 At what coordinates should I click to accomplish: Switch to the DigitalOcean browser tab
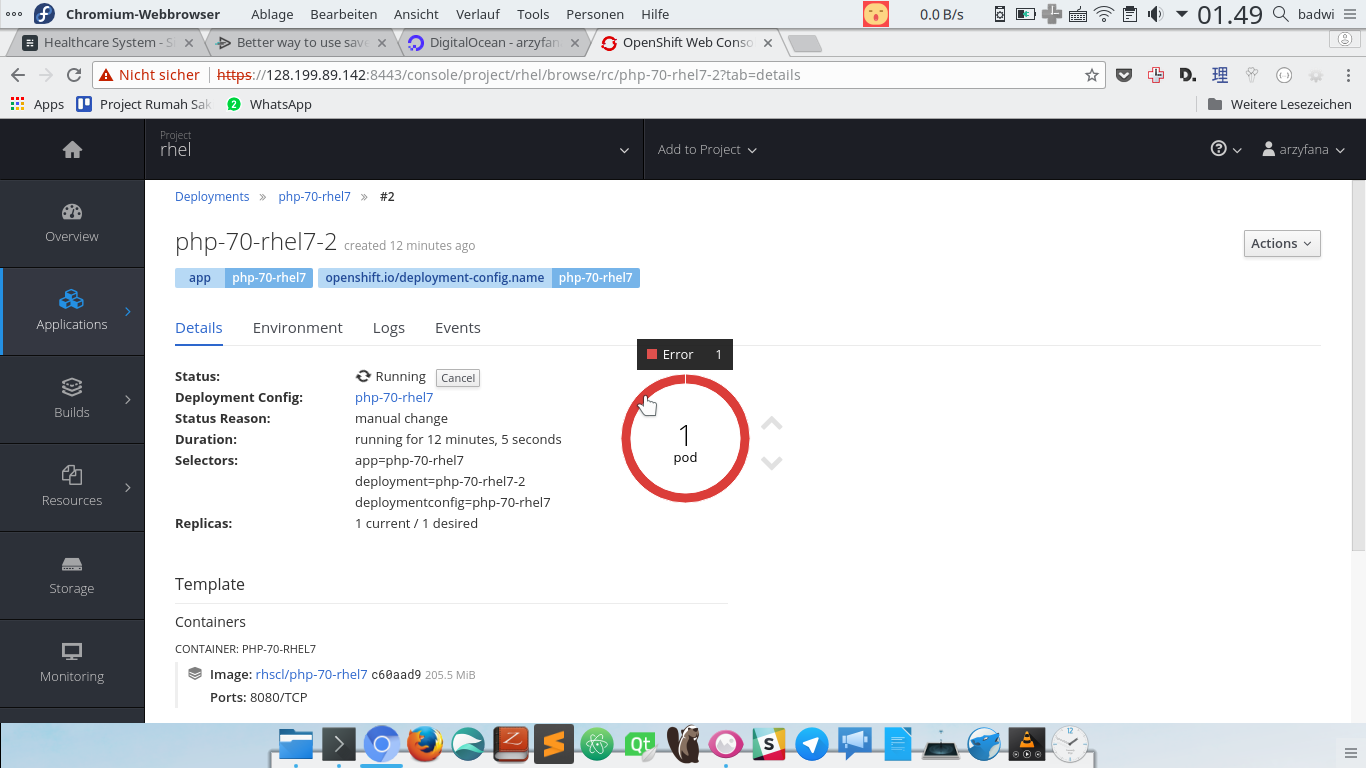(492, 43)
